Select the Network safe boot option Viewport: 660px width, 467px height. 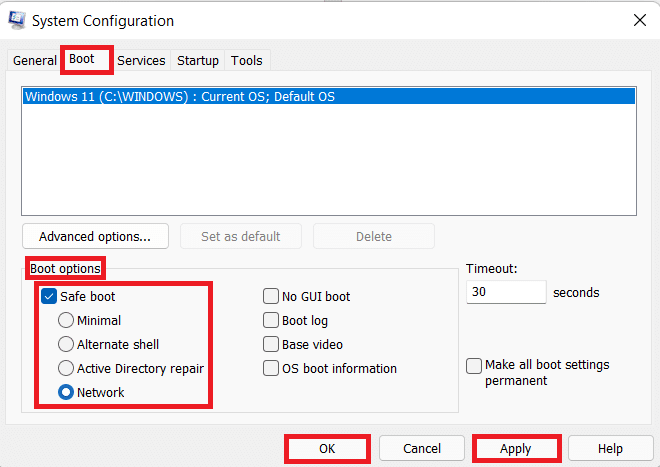pyautogui.click(x=65, y=393)
